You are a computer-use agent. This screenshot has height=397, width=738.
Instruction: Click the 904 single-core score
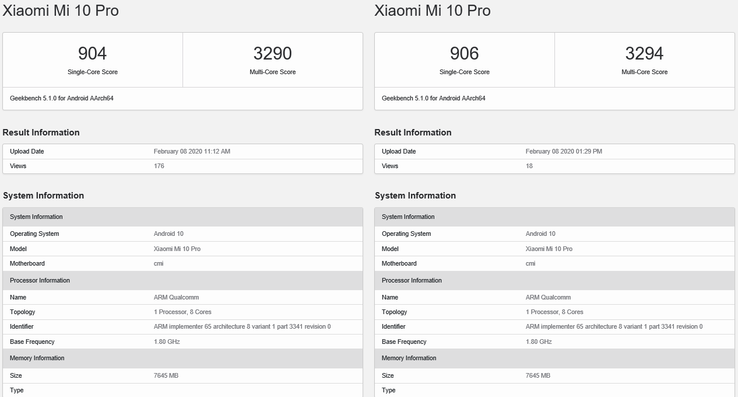coord(92,53)
